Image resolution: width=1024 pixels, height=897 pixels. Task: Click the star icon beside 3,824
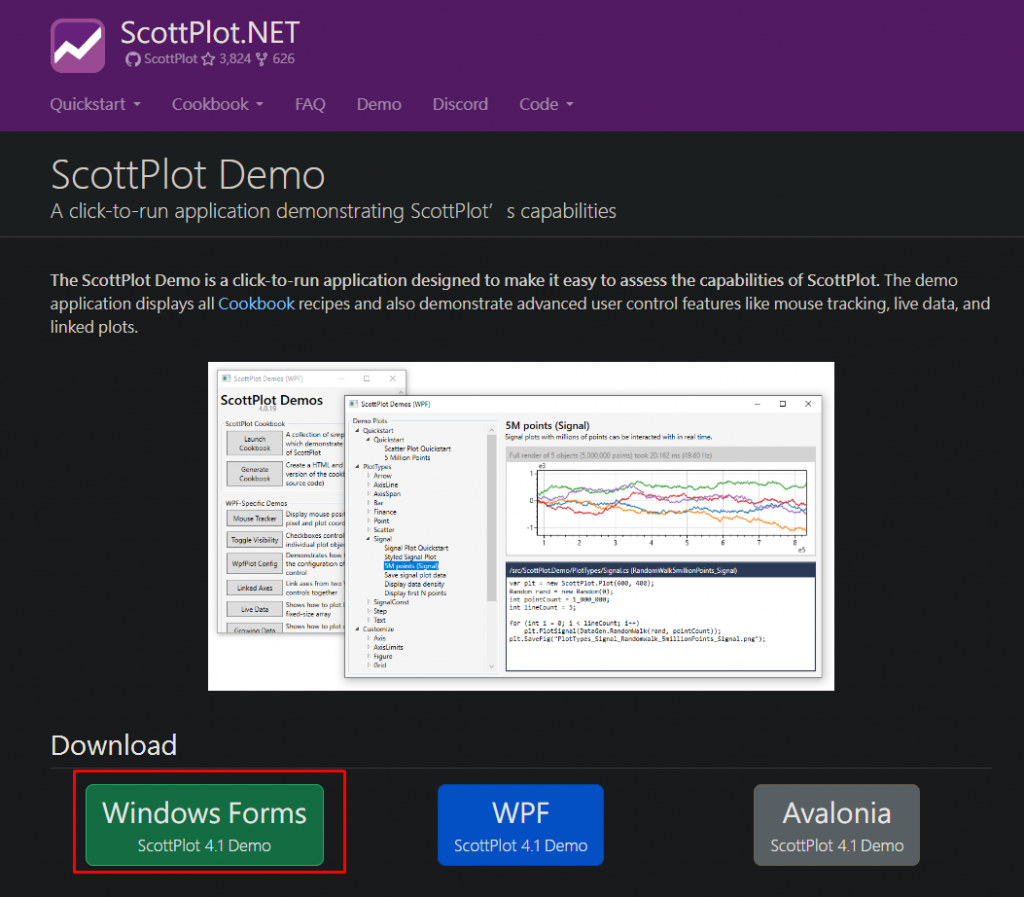click(x=208, y=59)
